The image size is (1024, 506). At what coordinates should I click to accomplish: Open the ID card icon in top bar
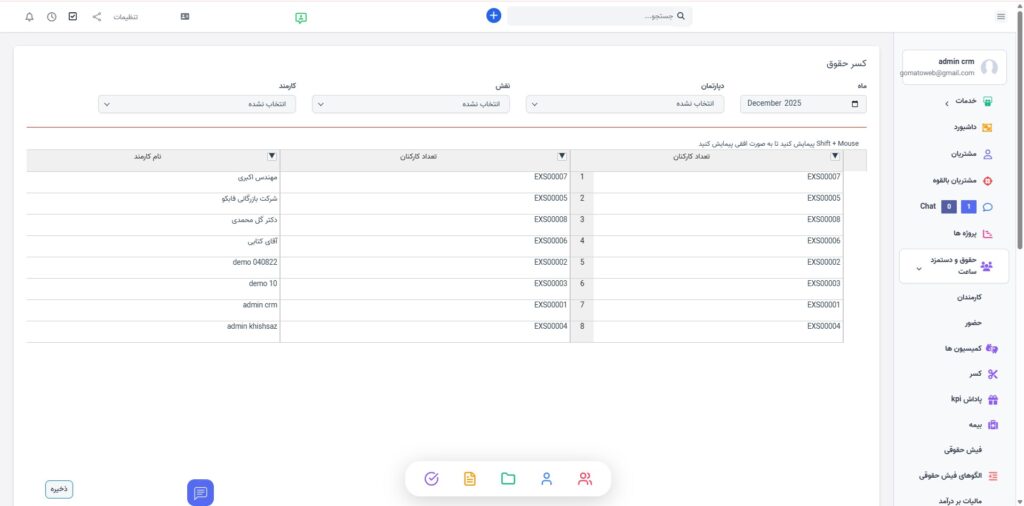[185, 16]
